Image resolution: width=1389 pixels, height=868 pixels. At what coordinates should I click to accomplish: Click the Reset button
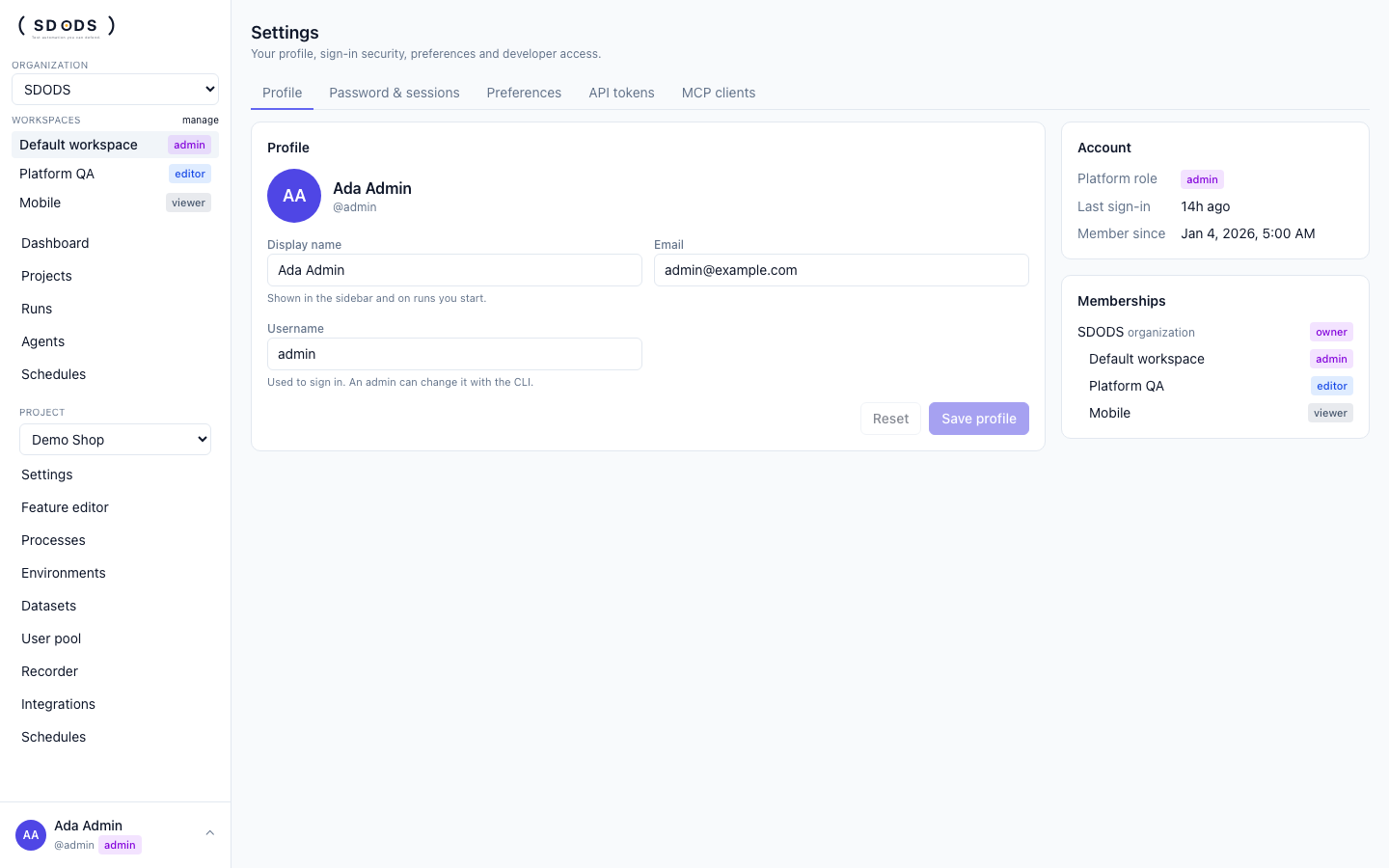click(x=890, y=419)
